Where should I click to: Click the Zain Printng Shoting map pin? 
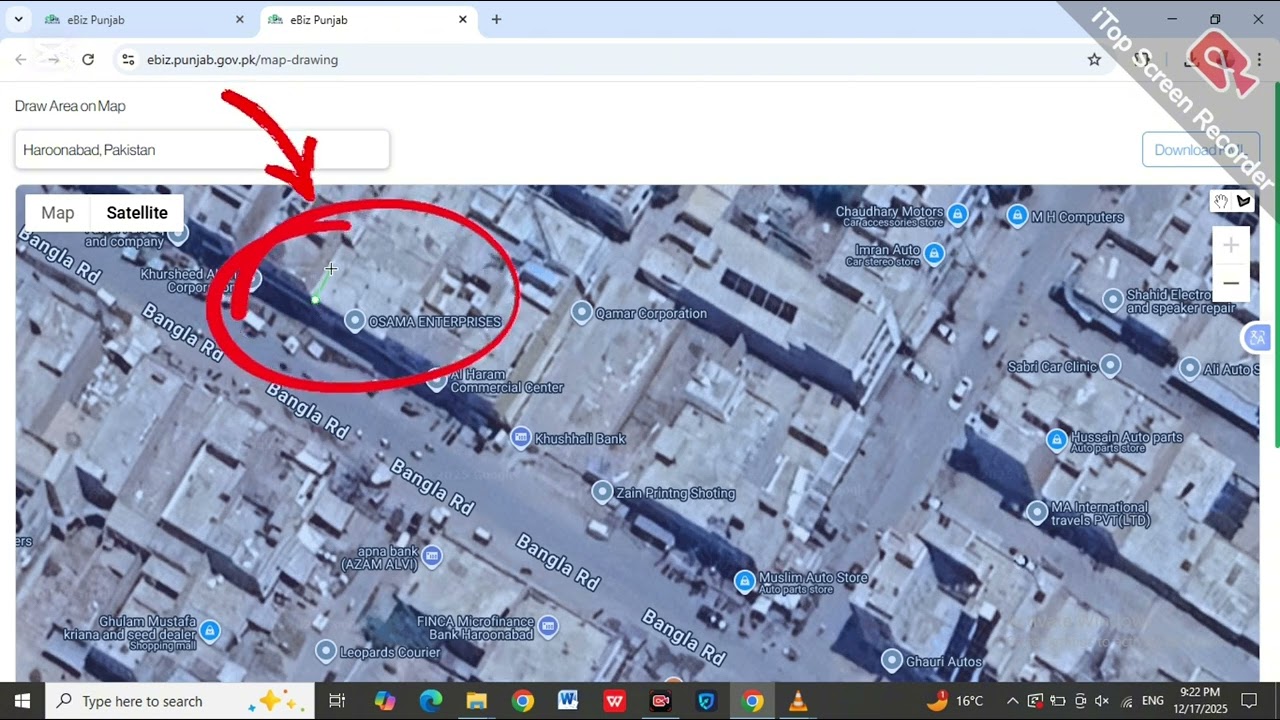[602, 492]
